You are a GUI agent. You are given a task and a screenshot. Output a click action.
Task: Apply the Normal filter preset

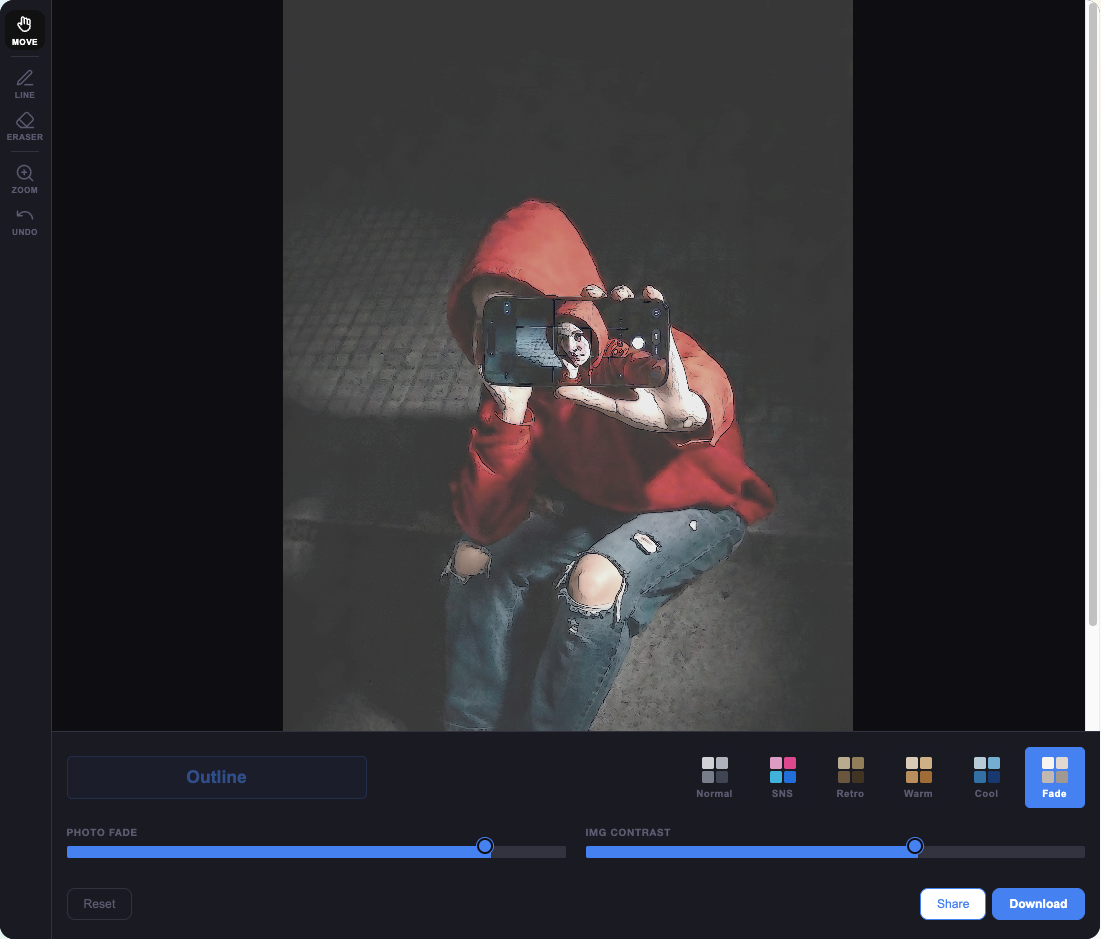tap(714, 777)
